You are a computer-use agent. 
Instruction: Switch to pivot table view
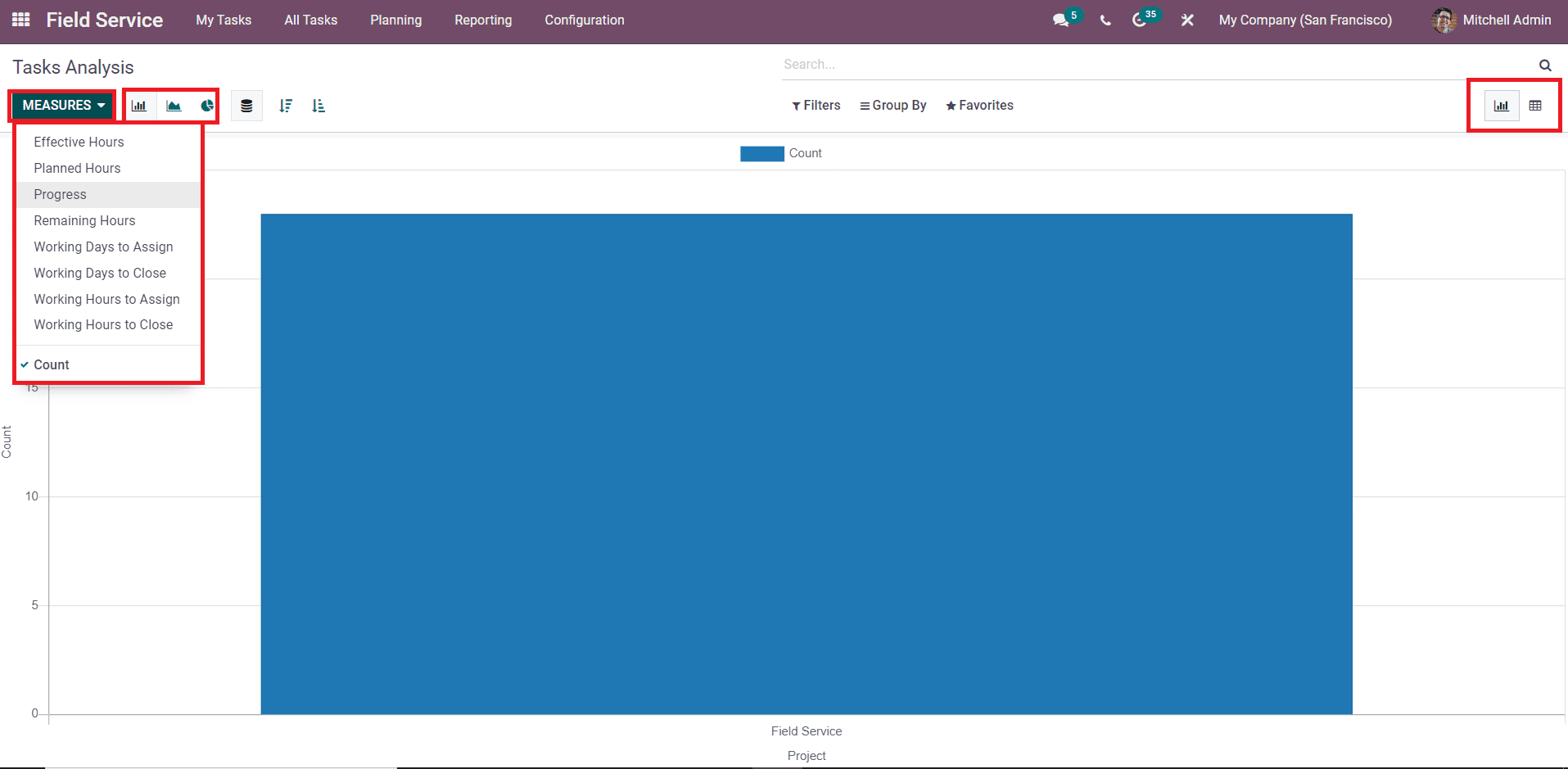click(x=1537, y=105)
